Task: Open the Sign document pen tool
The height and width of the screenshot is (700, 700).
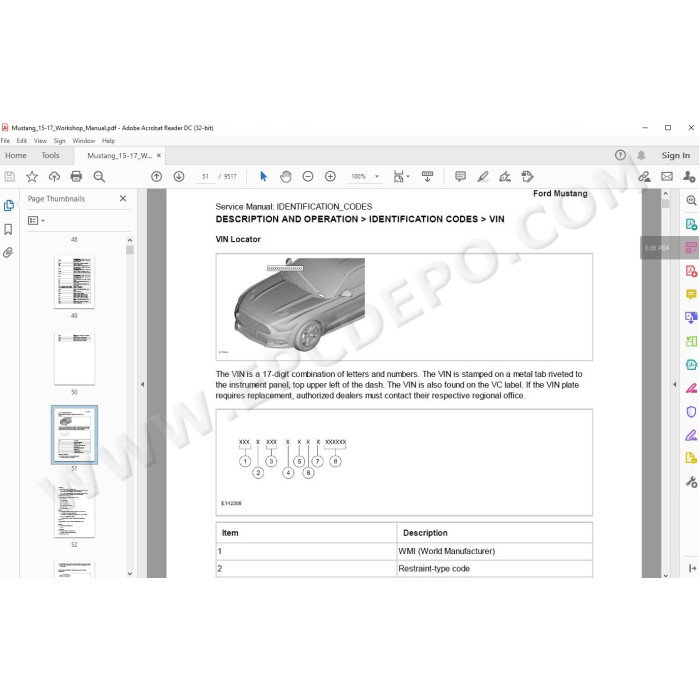Action: tap(505, 177)
